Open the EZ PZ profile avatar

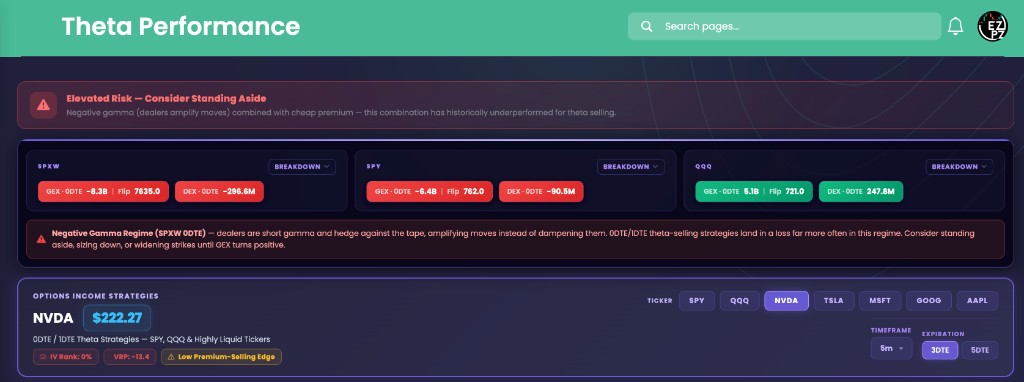click(x=993, y=26)
